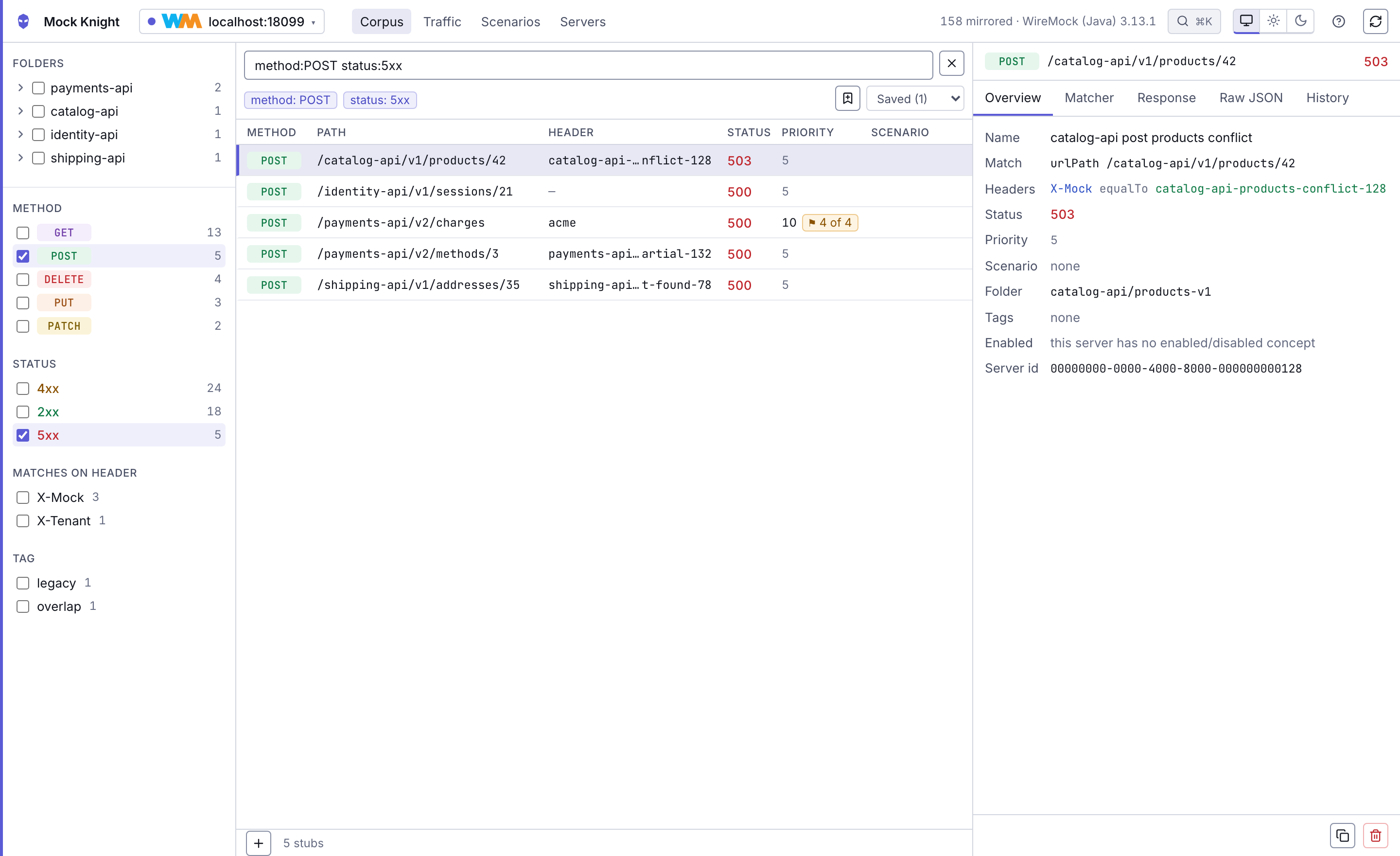The image size is (1400, 856).
Task: Sort by the PRIORITY column header
Action: point(807,132)
